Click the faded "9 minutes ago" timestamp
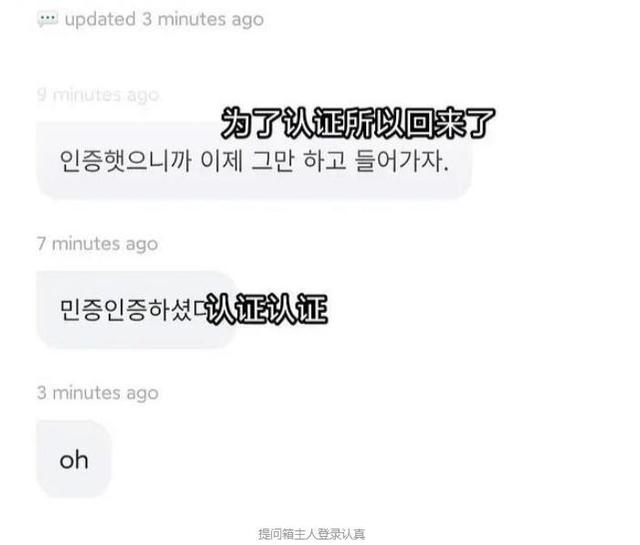This screenshot has width=640, height=545. (98, 95)
